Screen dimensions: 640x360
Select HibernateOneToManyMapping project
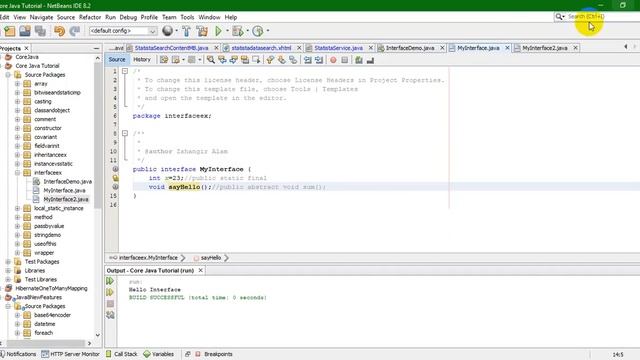[x=51, y=289]
